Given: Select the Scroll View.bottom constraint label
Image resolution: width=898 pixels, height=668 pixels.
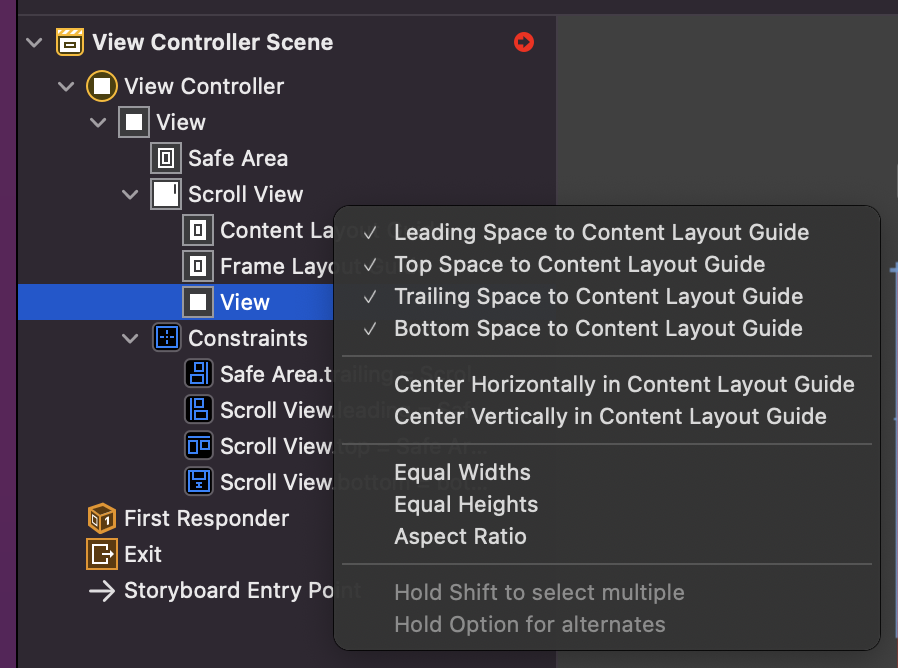Looking at the screenshot, I should (x=277, y=482).
